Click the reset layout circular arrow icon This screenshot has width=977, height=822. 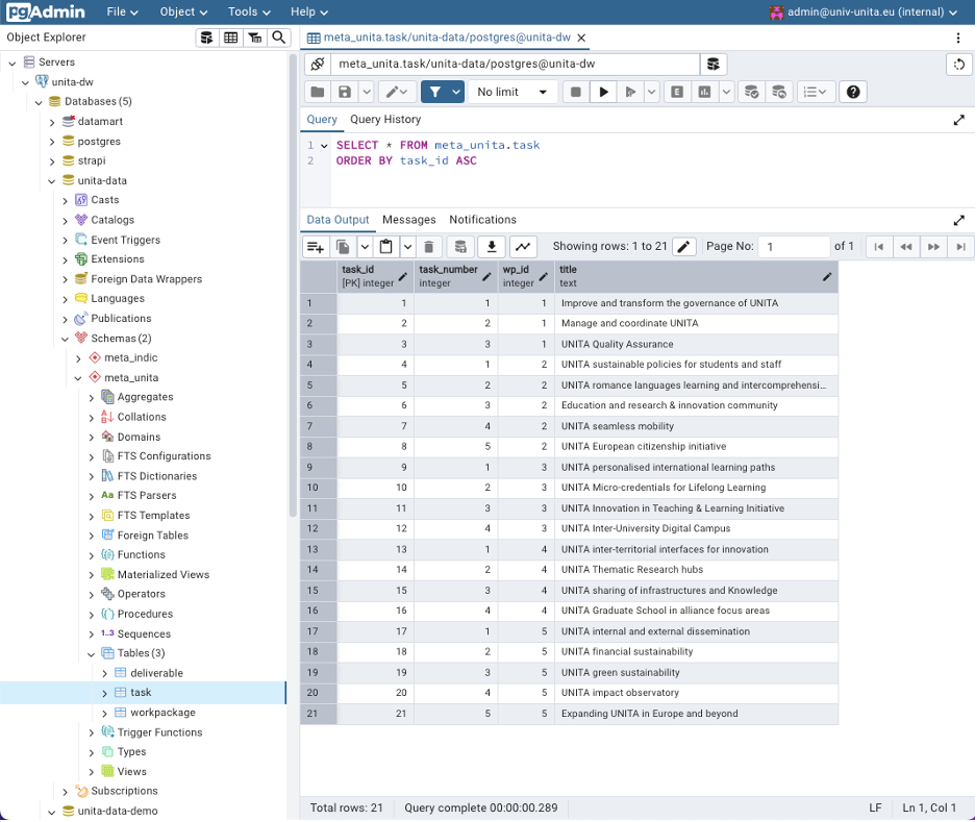tap(959, 64)
